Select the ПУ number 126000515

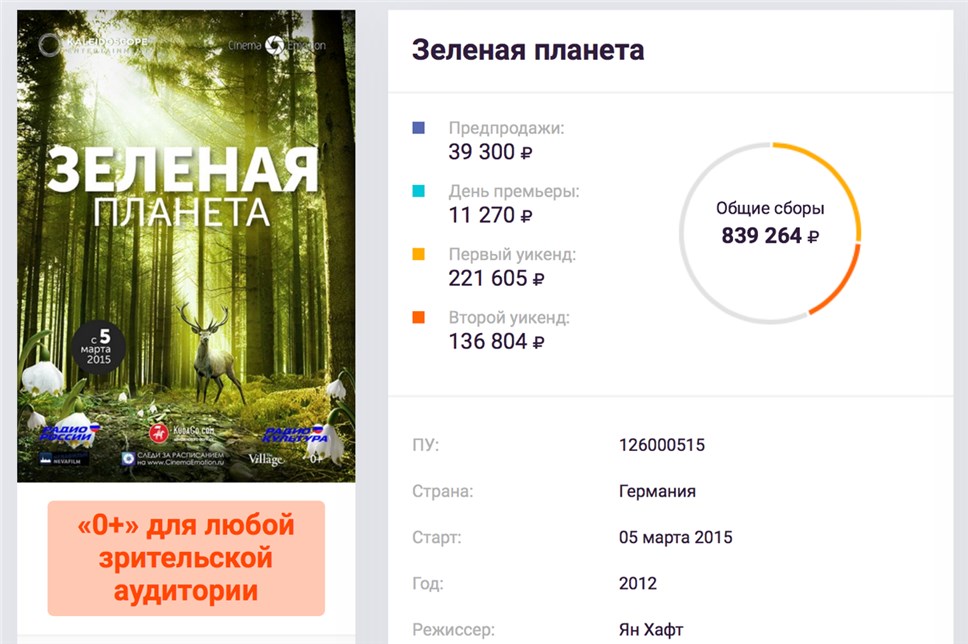click(662, 445)
